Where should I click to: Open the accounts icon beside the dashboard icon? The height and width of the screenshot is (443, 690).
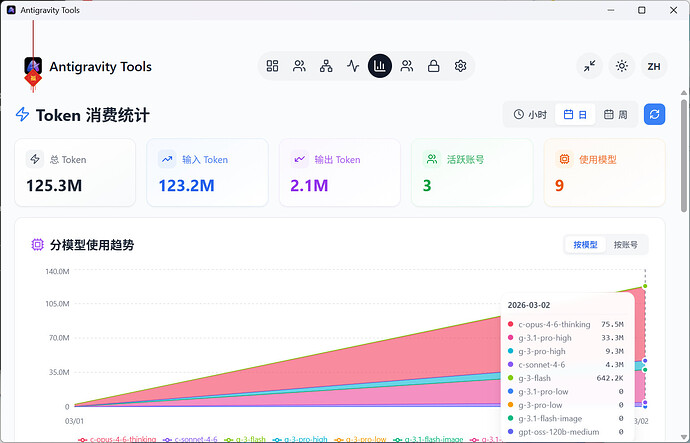(299, 66)
